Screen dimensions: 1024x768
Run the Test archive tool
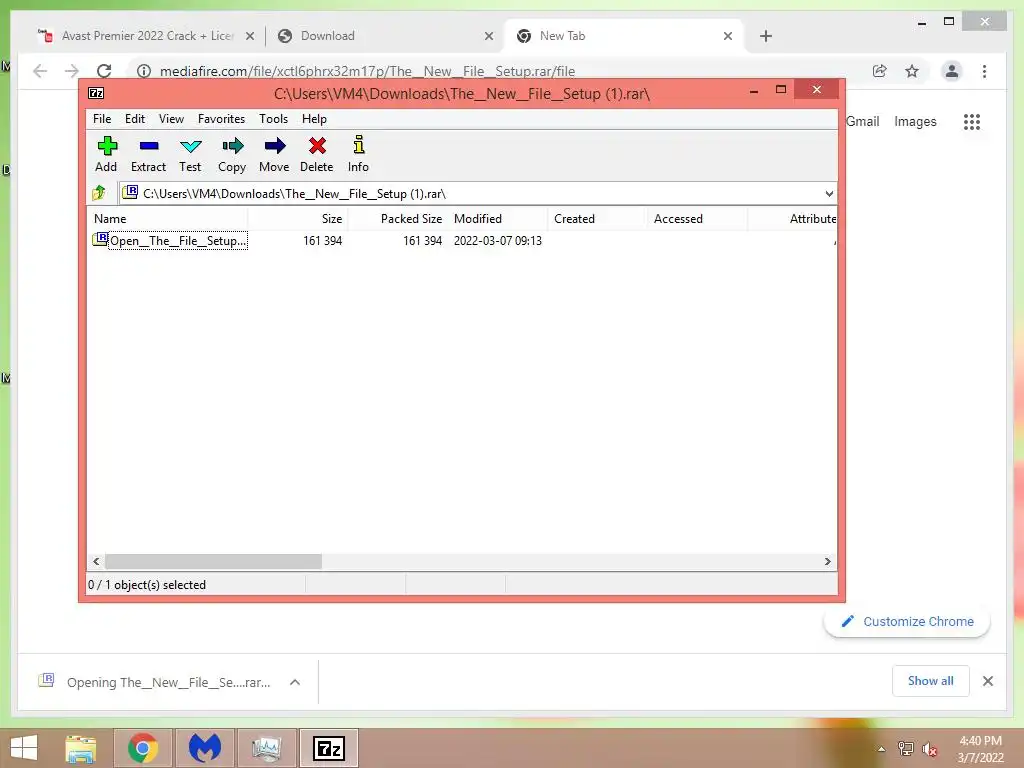(x=190, y=155)
